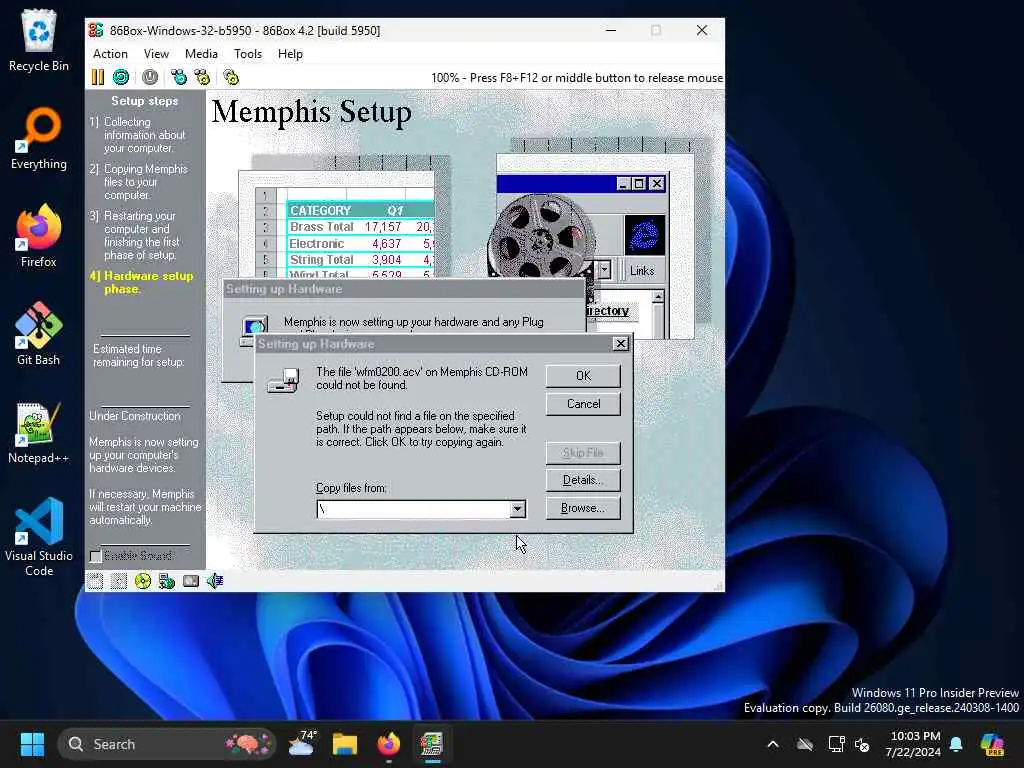Send Ctrl+Alt+Esc via yellow toolbar icon
Viewport: 1024px width, 768px height.
[x=202, y=77]
